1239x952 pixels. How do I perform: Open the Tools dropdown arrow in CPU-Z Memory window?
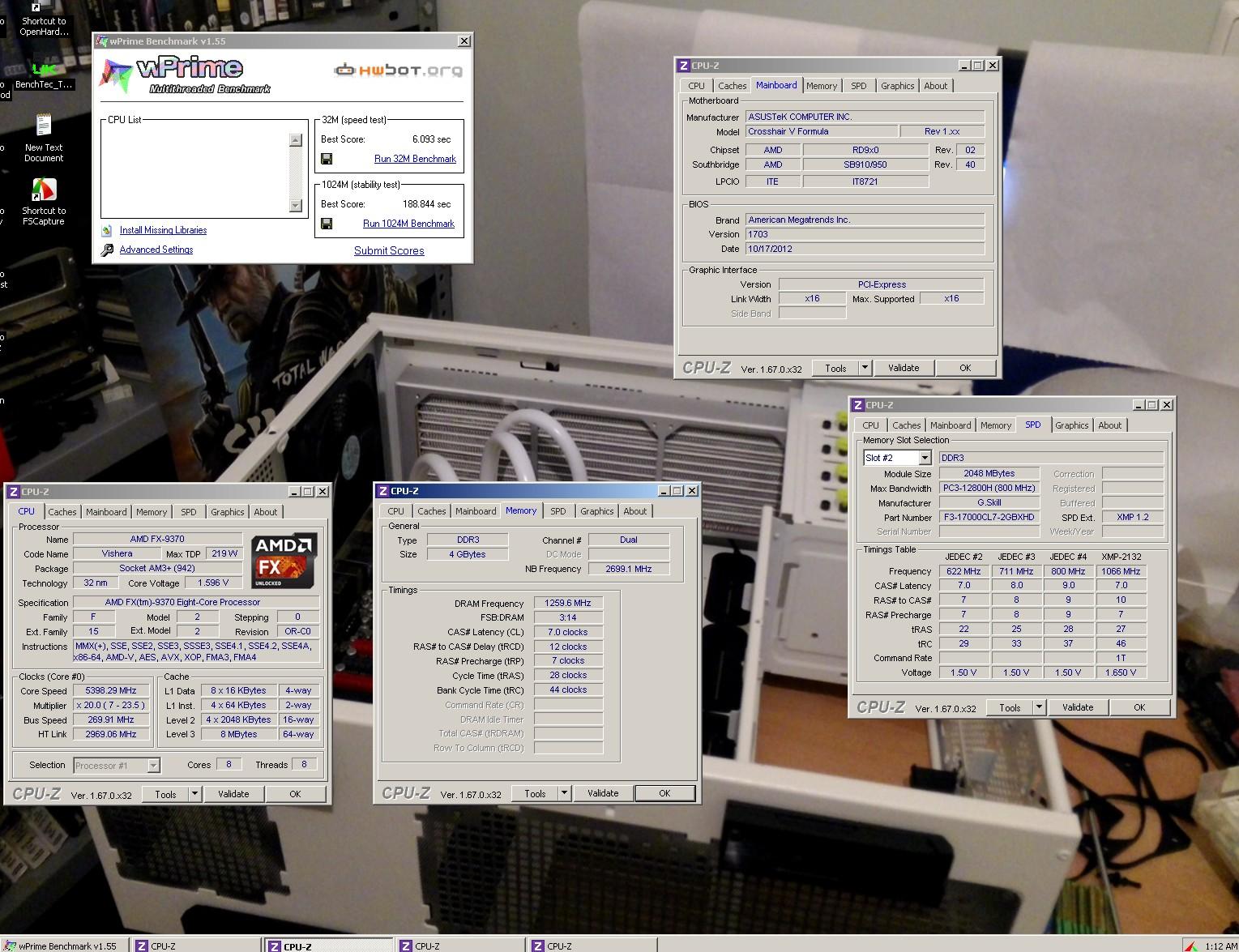564,793
